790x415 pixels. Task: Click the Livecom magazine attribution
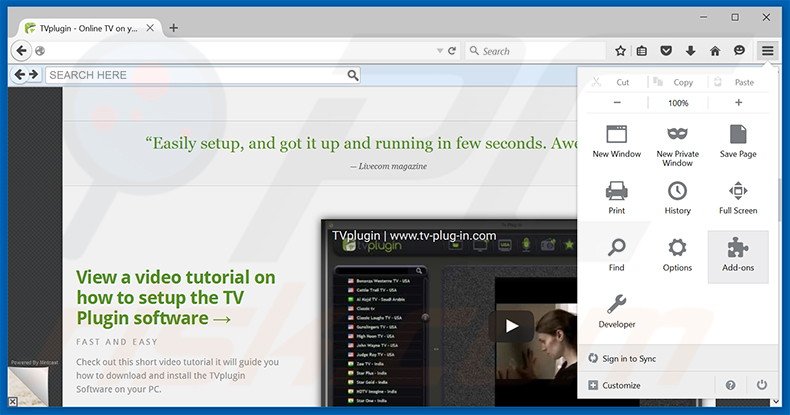point(388,166)
